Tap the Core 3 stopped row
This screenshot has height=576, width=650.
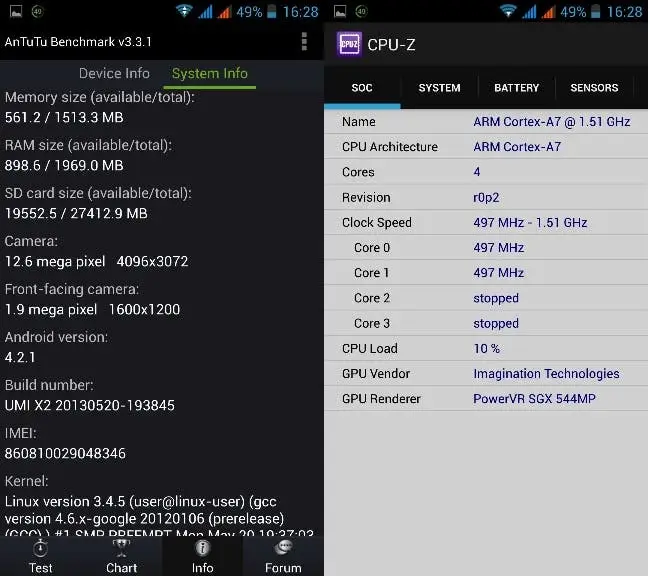486,323
